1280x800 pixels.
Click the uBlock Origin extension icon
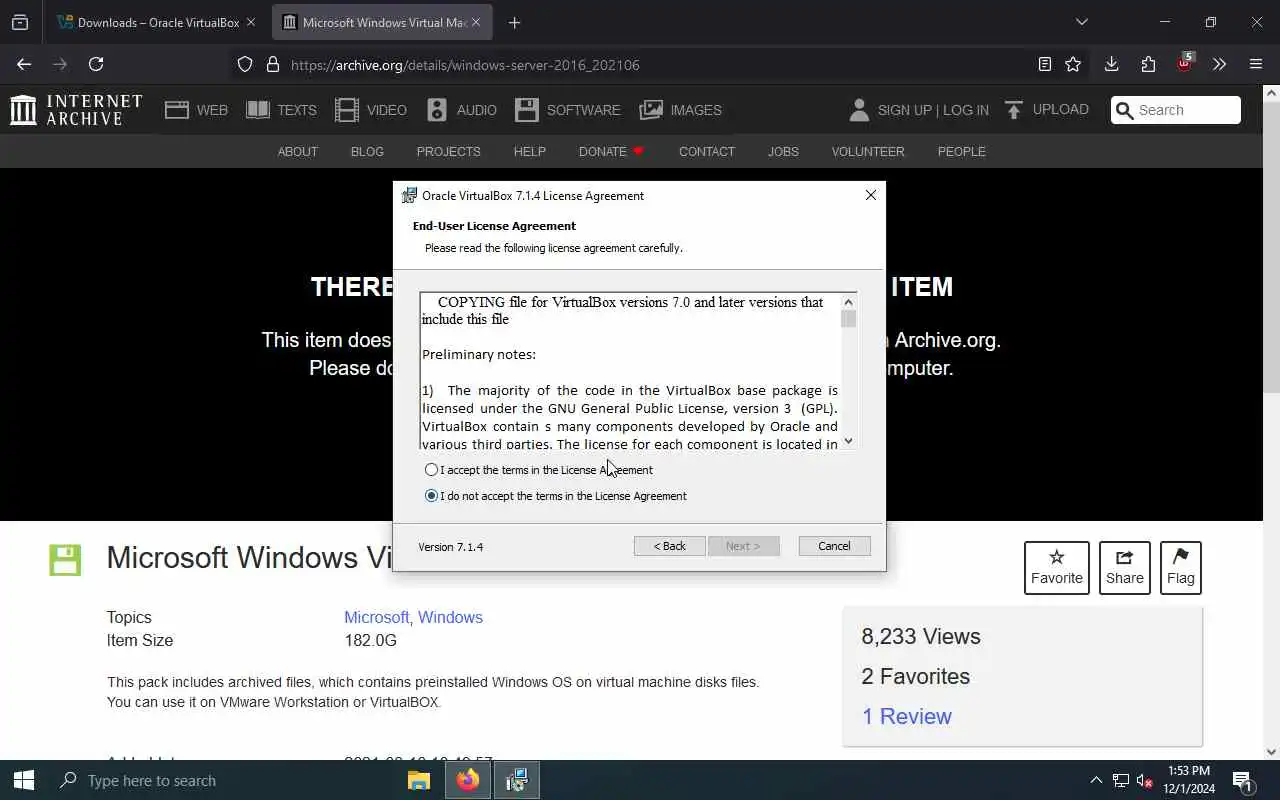click(x=1184, y=64)
